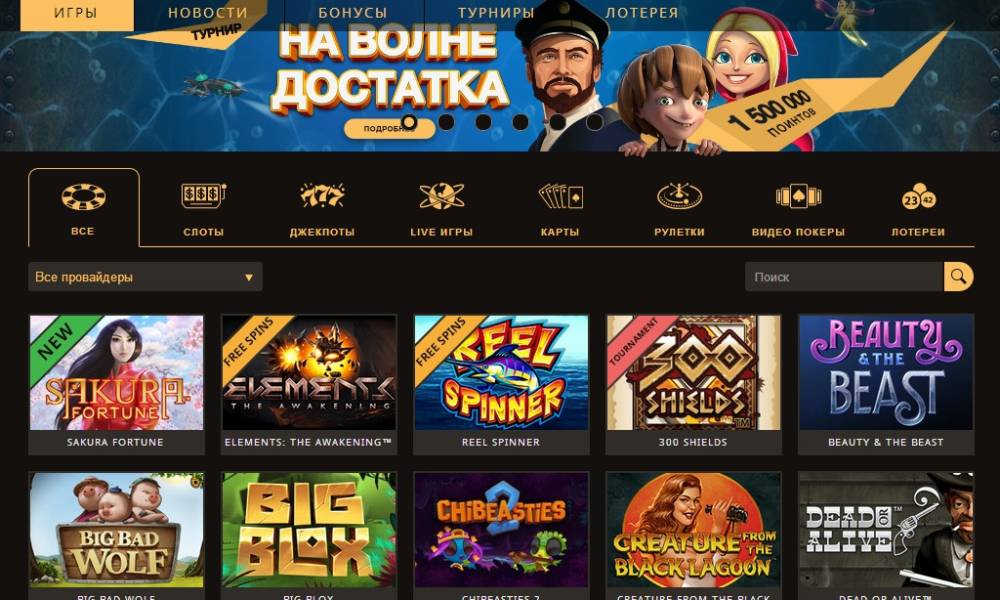This screenshot has height=600, width=1000.
Task: Expand the Все провайдеры dropdown
Action: (x=145, y=277)
